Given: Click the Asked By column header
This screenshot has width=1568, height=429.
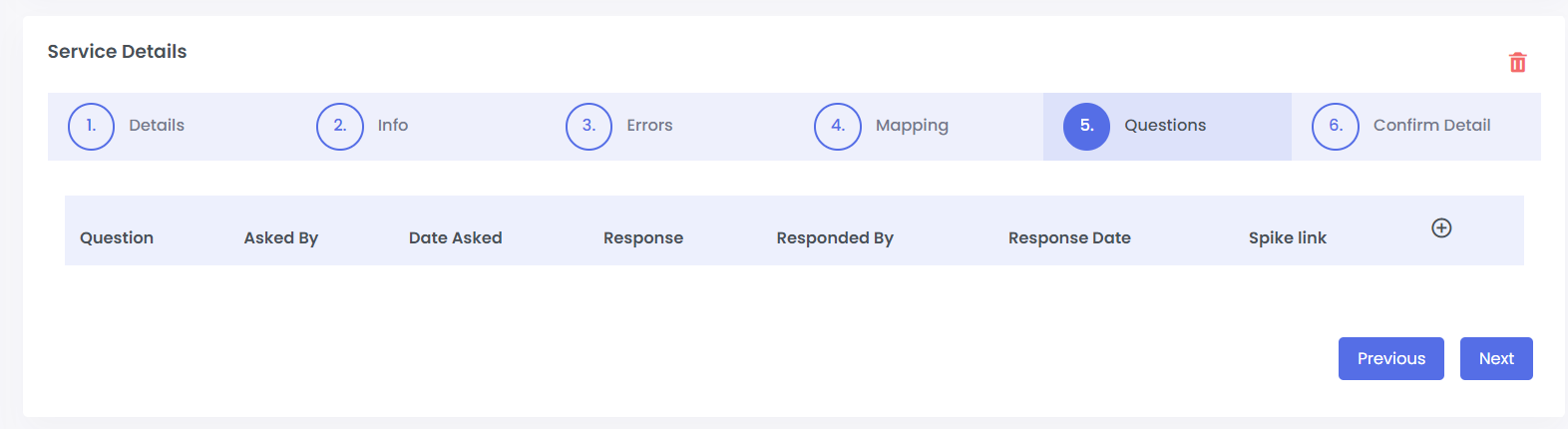Looking at the screenshot, I should tap(281, 237).
